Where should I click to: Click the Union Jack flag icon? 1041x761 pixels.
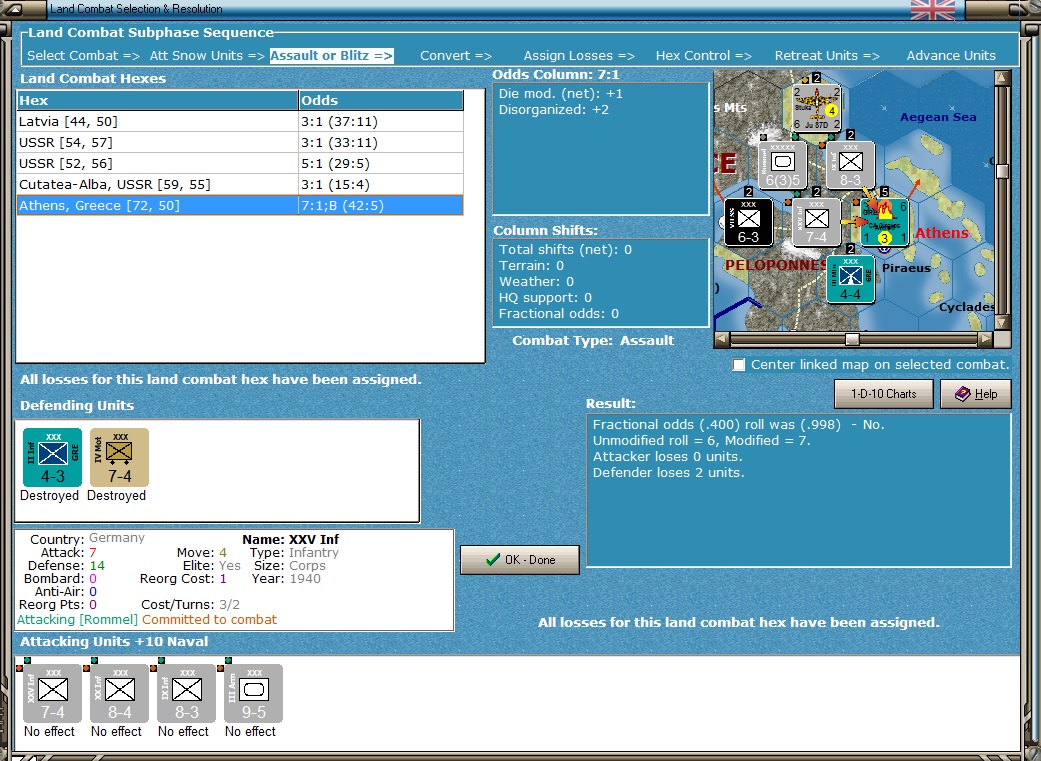point(933,9)
